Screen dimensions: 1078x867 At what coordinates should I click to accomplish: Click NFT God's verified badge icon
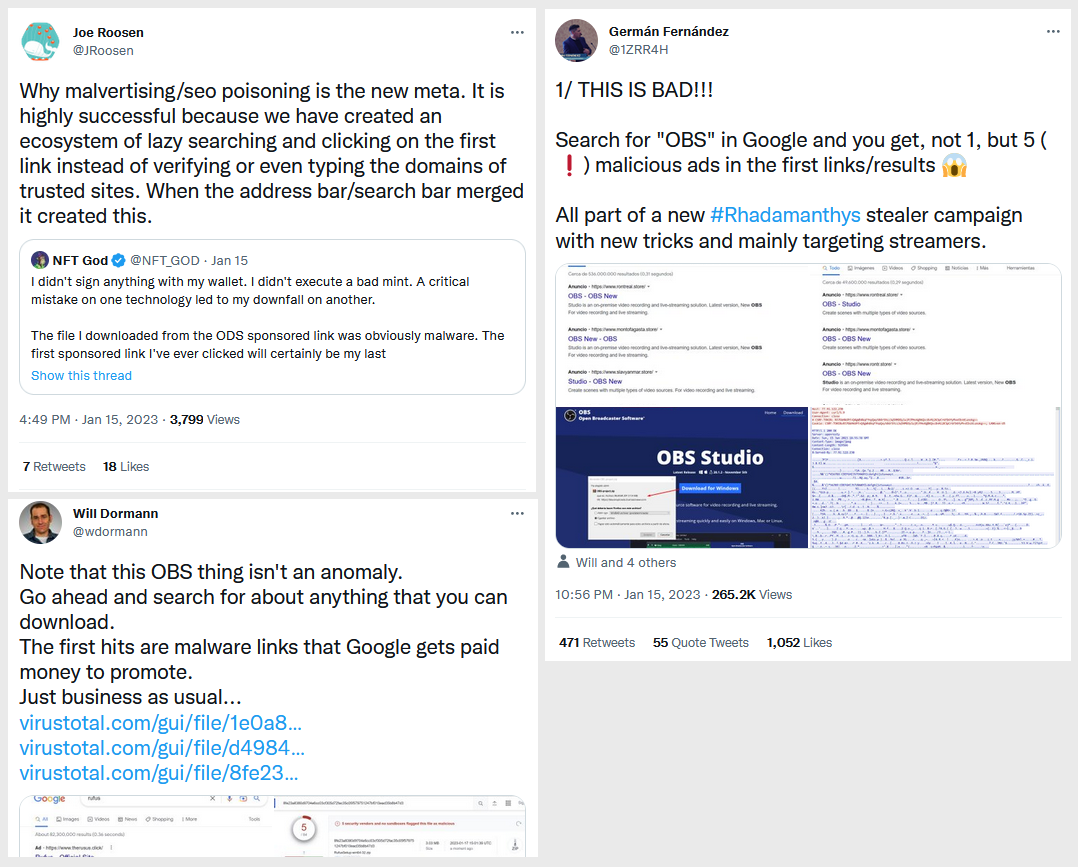(x=118, y=261)
